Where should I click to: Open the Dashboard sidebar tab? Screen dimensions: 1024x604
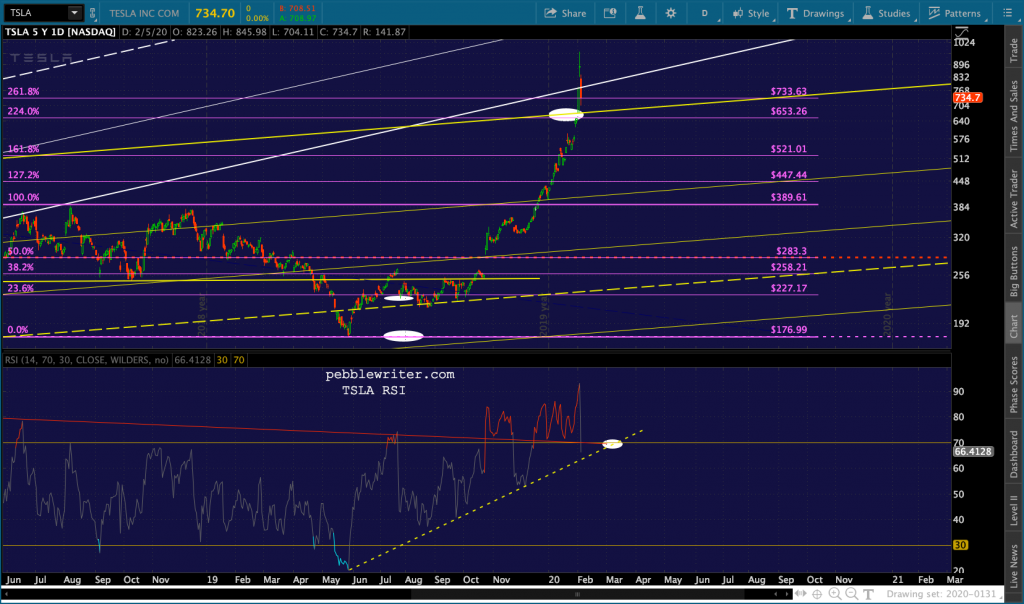pos(1014,453)
